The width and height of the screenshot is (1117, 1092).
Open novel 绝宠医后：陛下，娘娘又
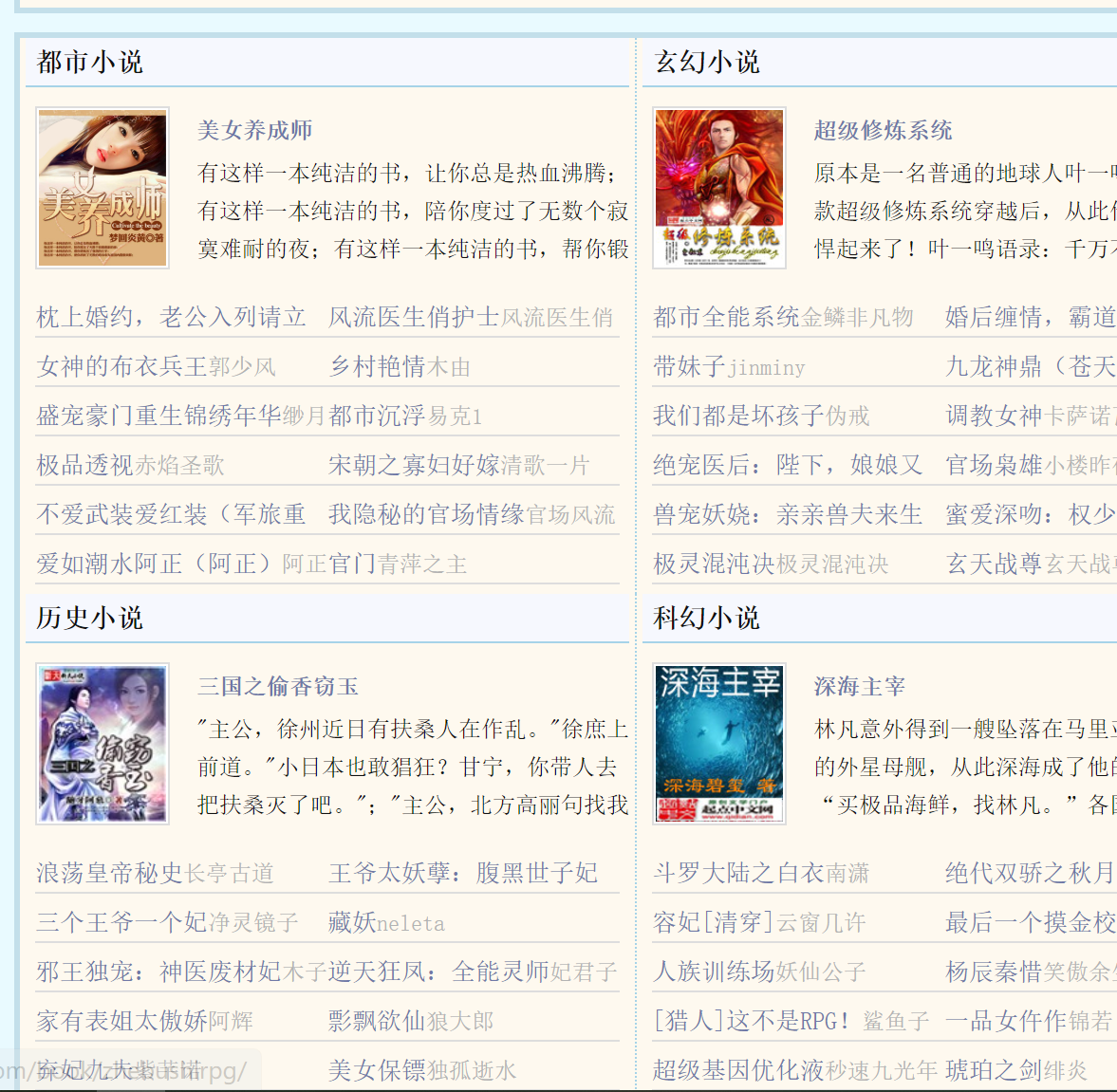pos(788,465)
